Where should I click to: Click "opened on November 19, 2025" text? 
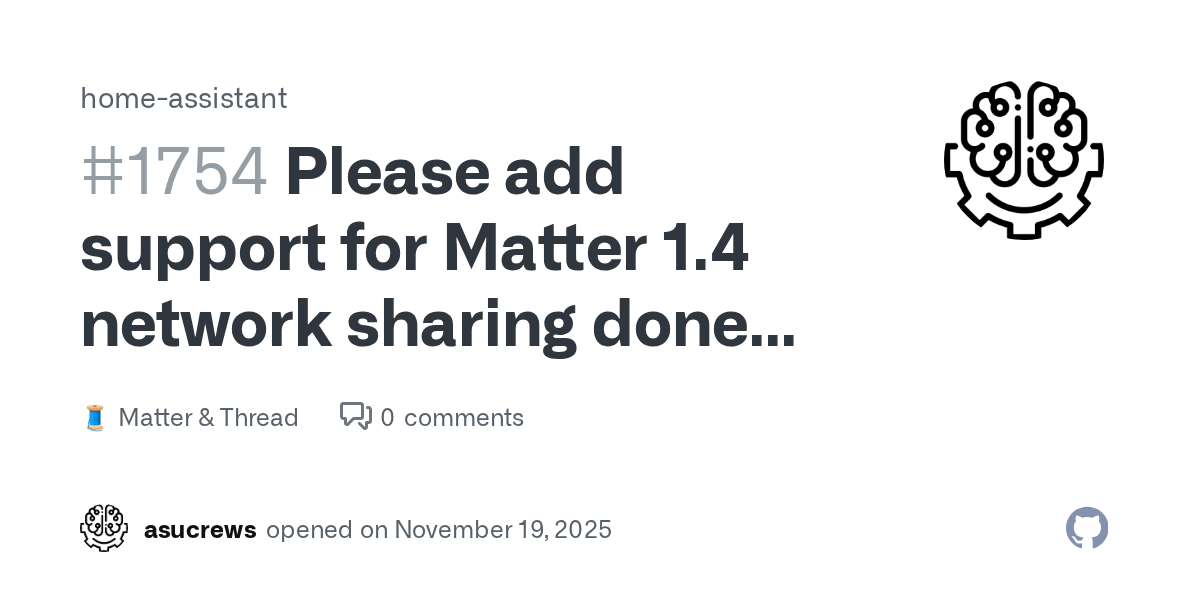(439, 529)
